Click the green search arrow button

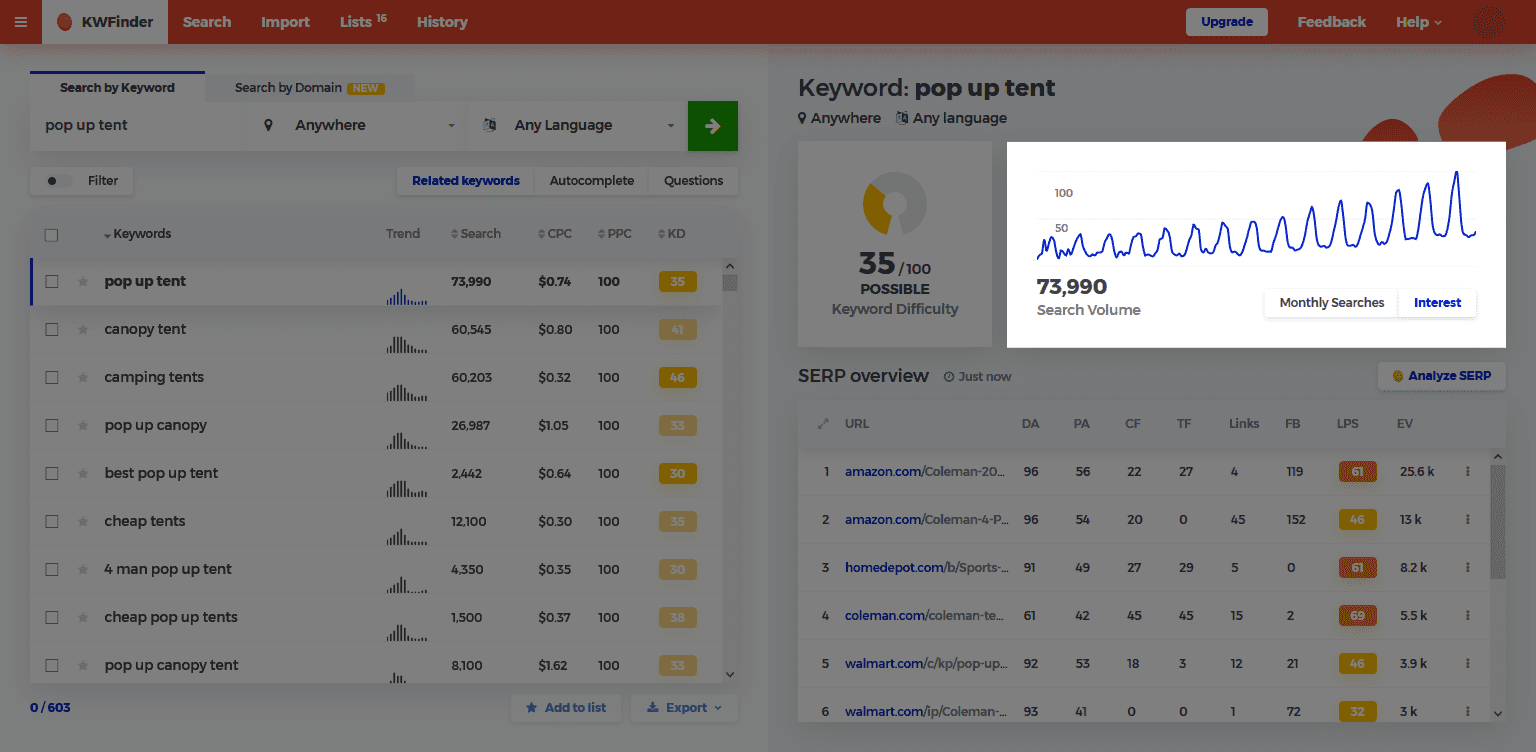click(713, 126)
